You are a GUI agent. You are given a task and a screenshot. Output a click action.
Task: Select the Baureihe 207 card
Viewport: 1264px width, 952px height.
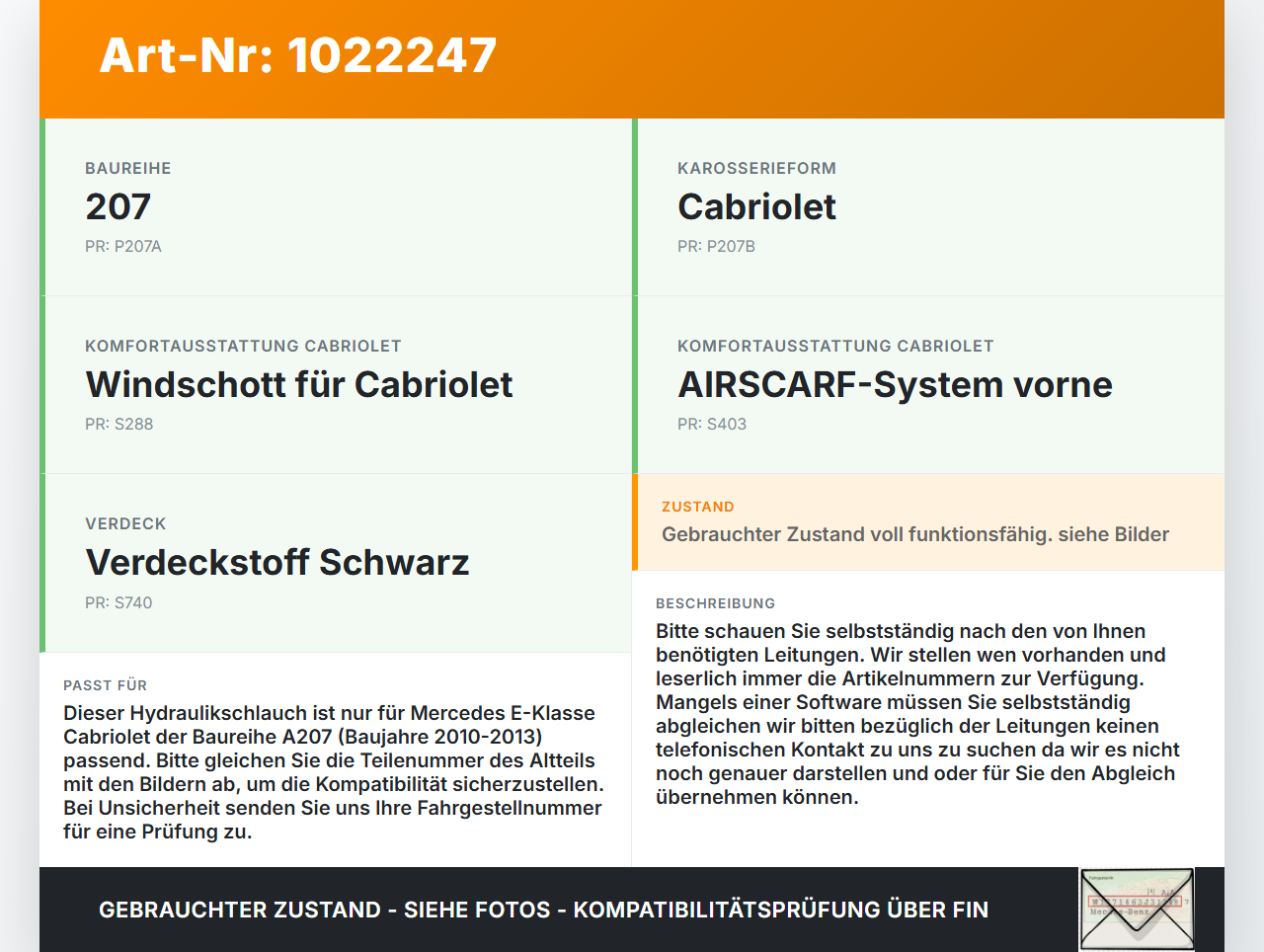[x=336, y=207]
